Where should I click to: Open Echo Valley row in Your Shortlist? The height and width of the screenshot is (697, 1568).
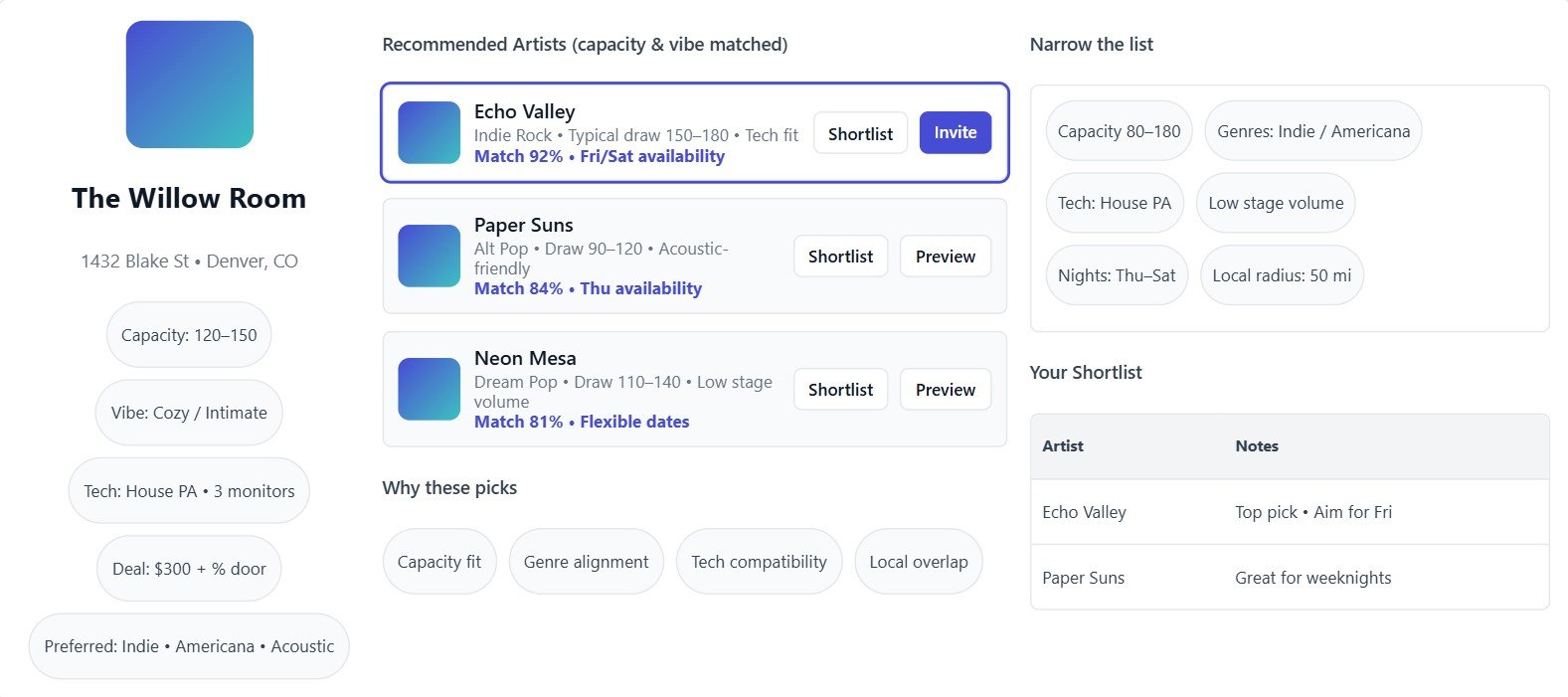pos(1289,512)
